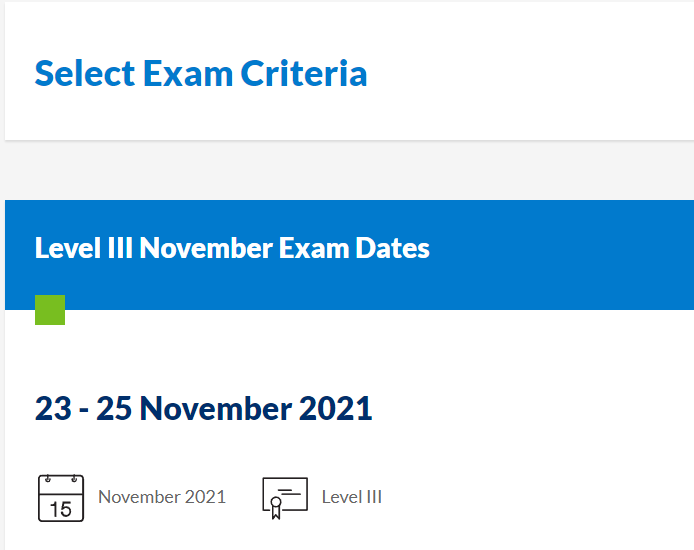Click the number 15 inside the calendar icon
694x550 pixels.
[x=60, y=508]
